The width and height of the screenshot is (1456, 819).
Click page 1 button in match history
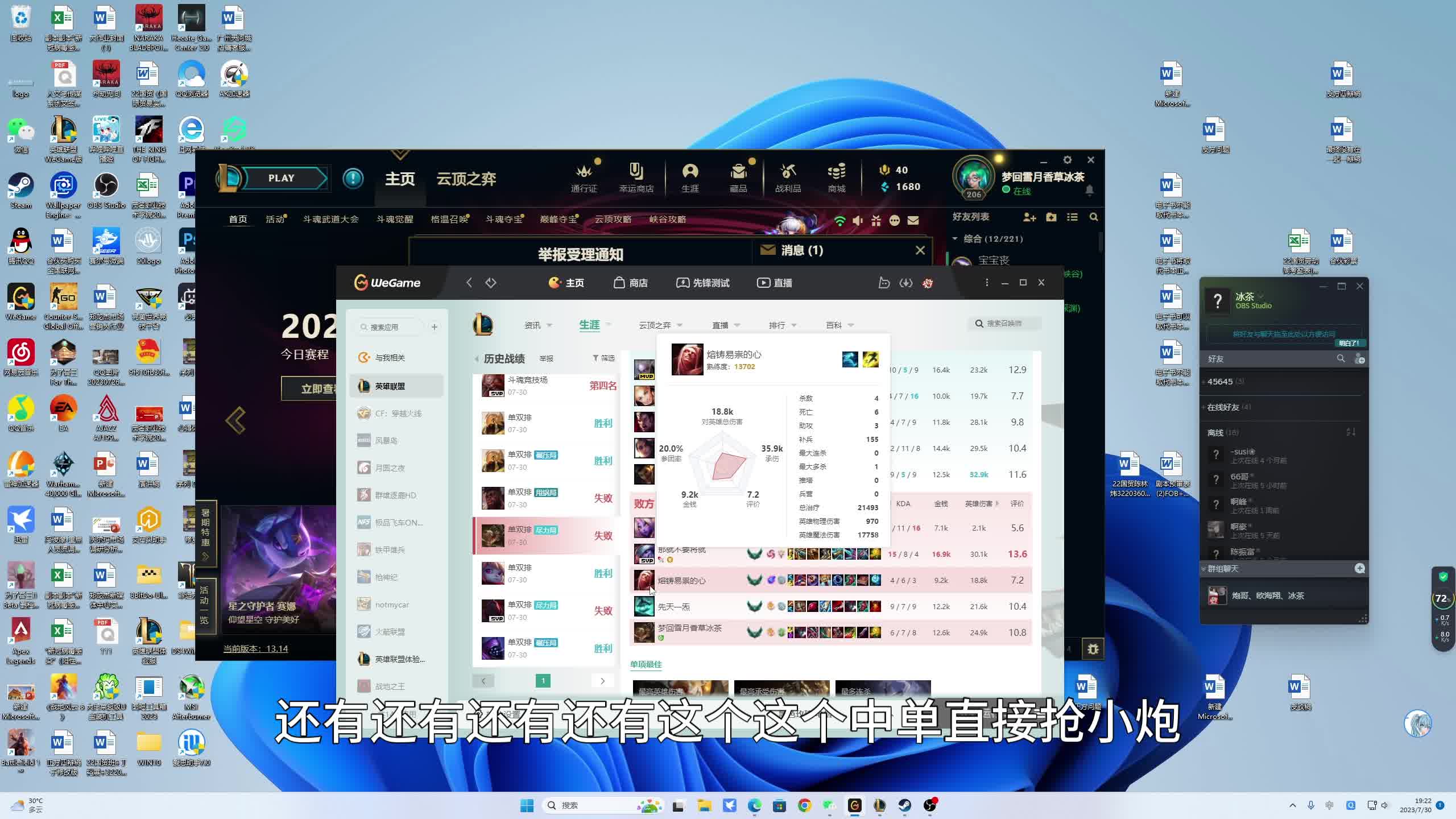pos(543,681)
